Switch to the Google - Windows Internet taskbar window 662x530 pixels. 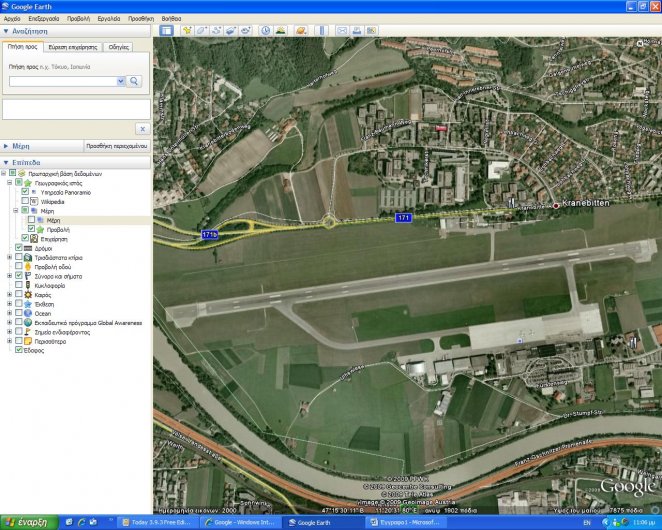pyautogui.click(x=240, y=522)
